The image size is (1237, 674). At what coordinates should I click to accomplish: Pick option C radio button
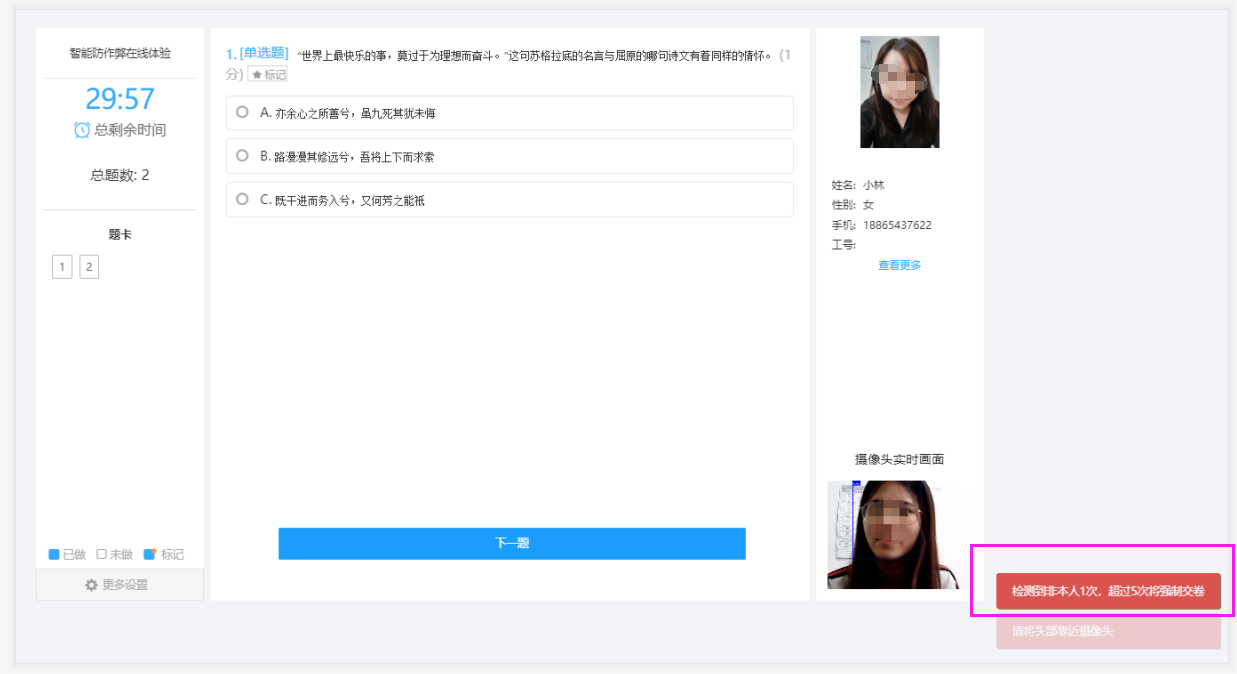point(242,199)
